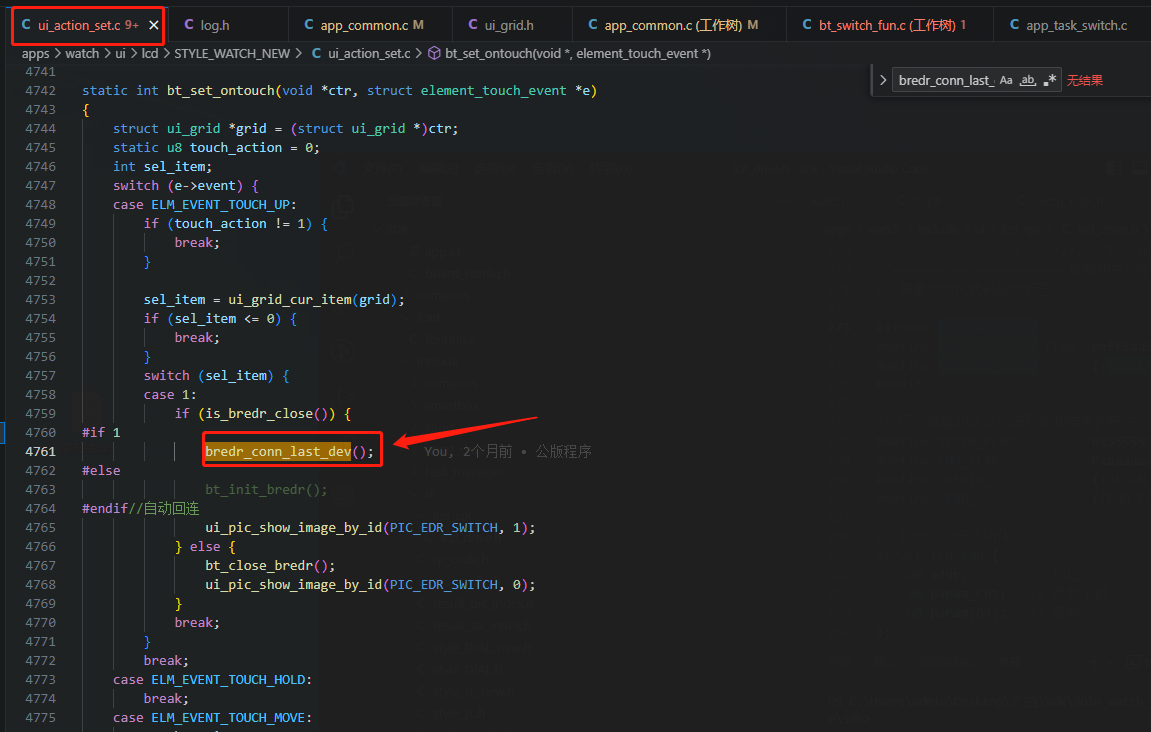Screen dimensions: 1151x732
Task: Open the bt_set_ontouch symbol breadcrumb
Action: coord(570,54)
